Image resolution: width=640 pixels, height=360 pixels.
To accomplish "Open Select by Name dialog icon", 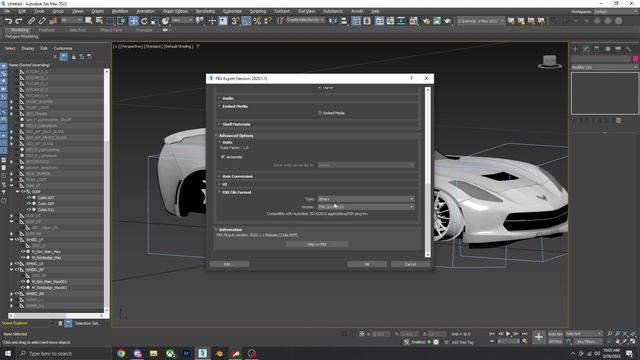I will click(99, 21).
